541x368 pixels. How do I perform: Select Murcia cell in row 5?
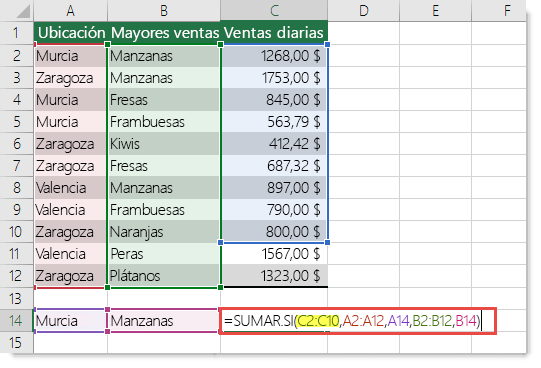(x=71, y=122)
